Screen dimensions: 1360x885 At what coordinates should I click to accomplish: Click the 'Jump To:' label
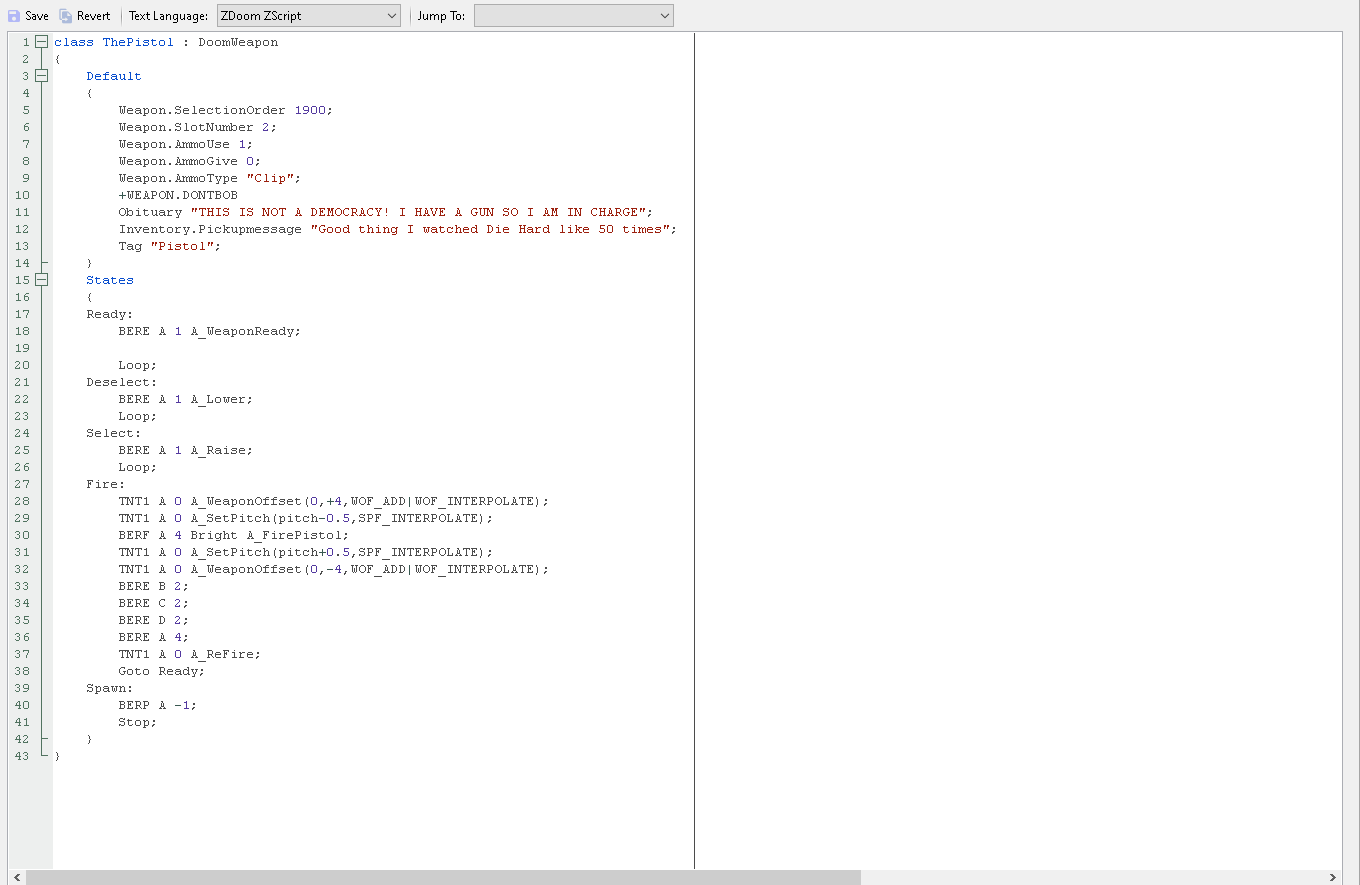441,16
